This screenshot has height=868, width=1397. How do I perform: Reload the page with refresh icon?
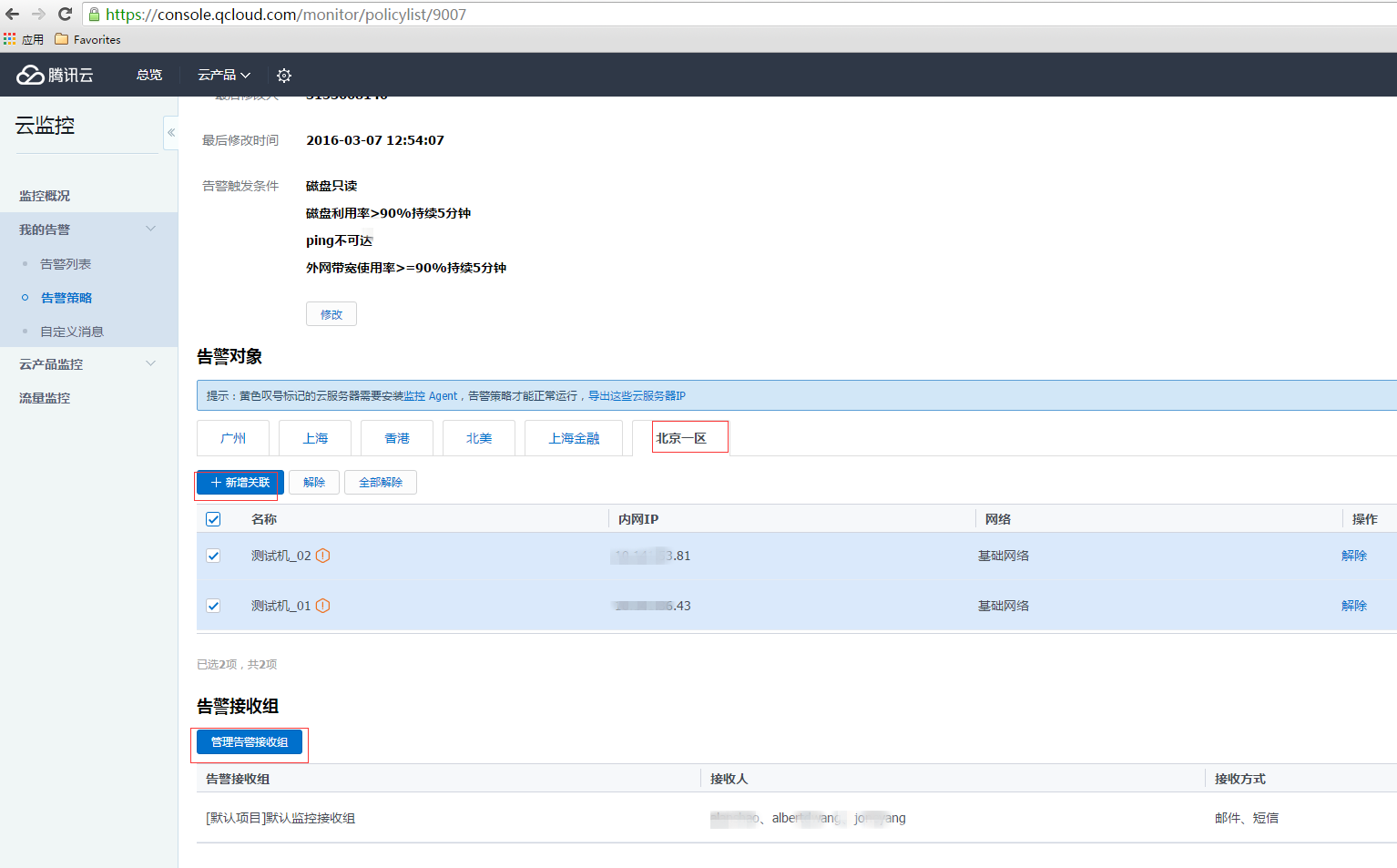[x=65, y=15]
